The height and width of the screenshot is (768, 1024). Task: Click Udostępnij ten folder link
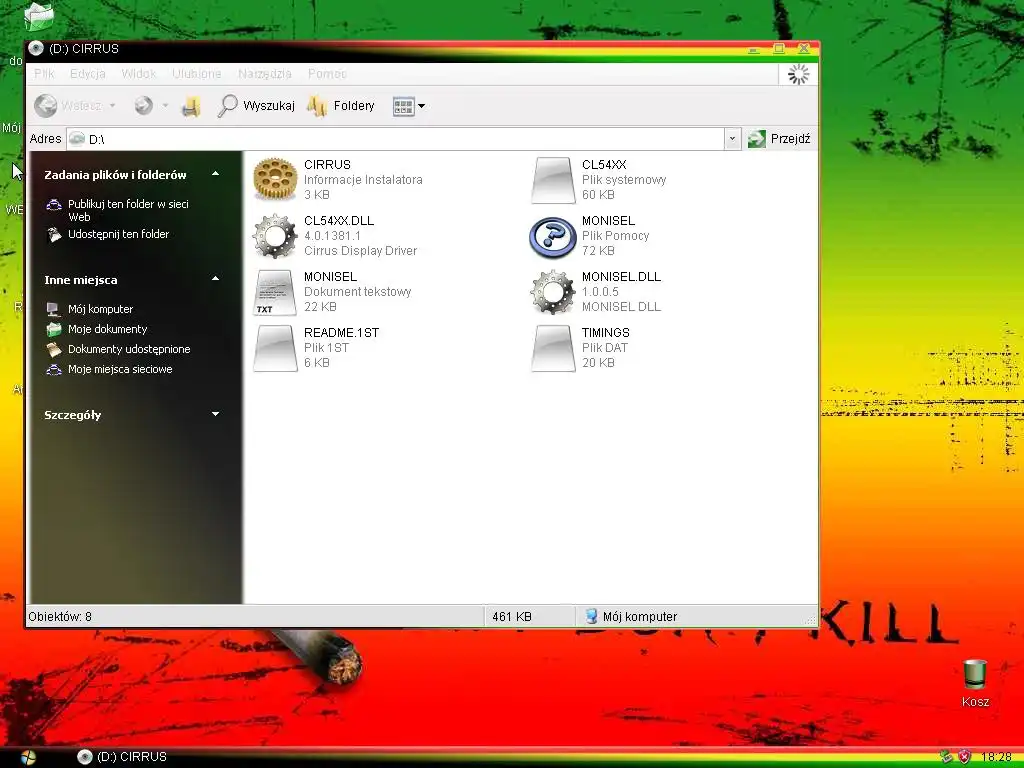point(118,234)
